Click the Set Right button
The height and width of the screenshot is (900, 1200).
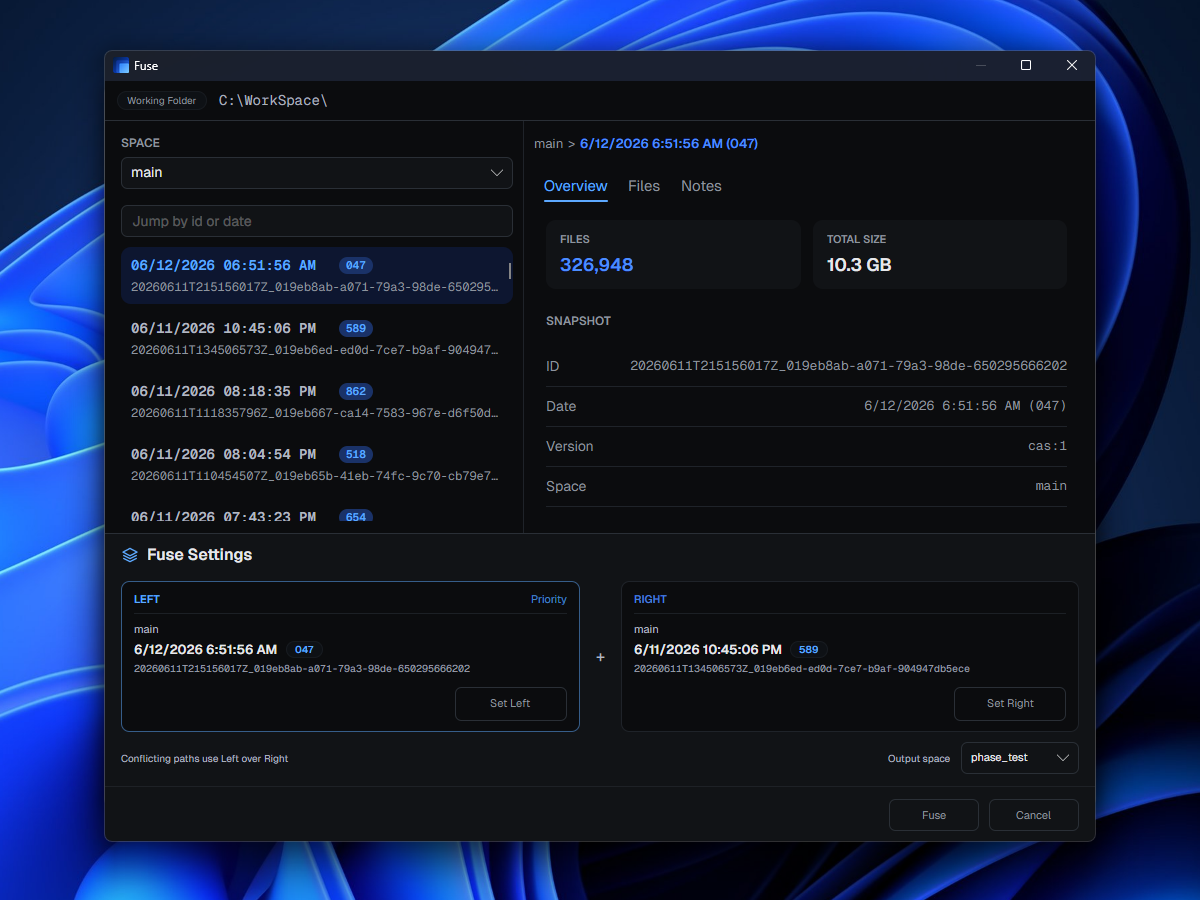pos(1010,704)
